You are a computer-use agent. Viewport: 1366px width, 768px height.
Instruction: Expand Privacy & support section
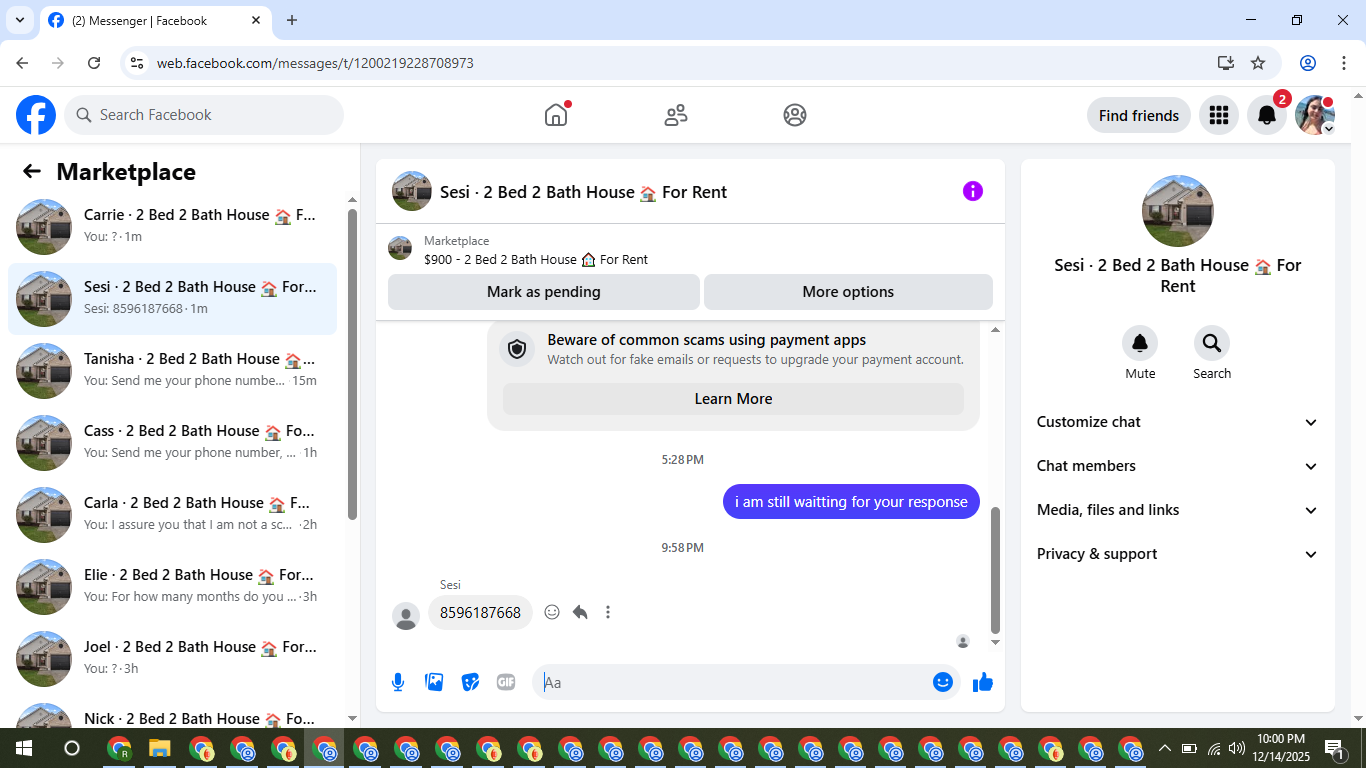coord(1178,554)
